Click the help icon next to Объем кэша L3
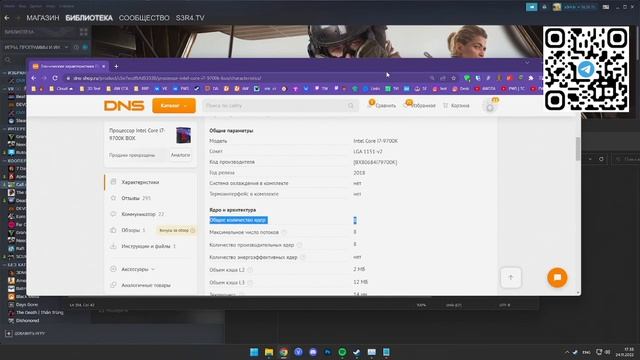 [x=250, y=282]
